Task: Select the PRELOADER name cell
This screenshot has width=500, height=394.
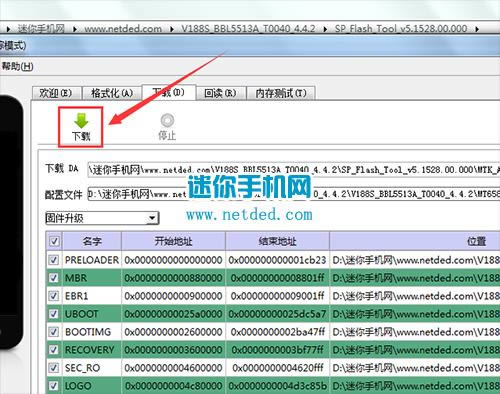Action: pos(92,260)
